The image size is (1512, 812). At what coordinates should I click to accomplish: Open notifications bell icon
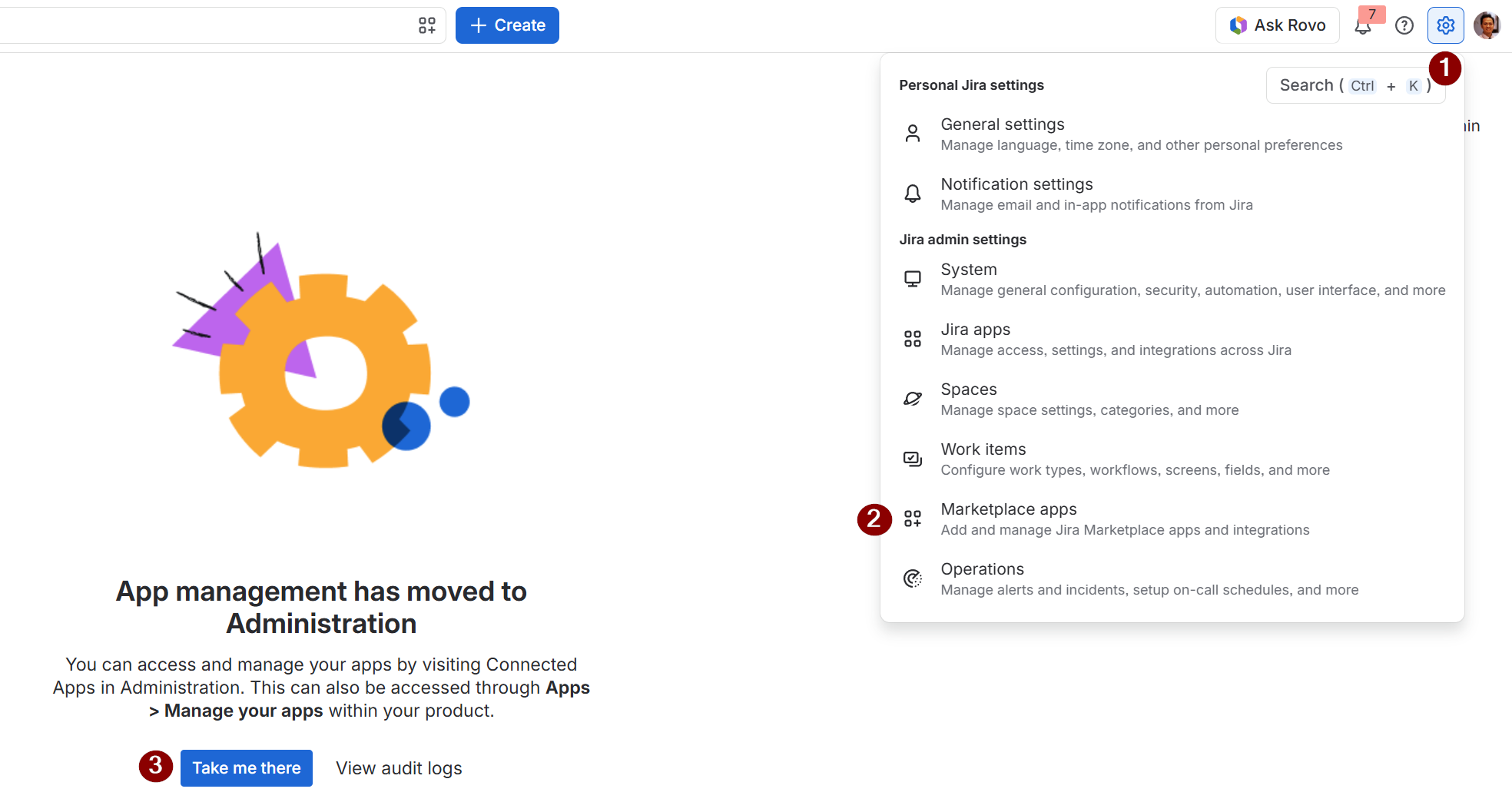pos(1363,25)
